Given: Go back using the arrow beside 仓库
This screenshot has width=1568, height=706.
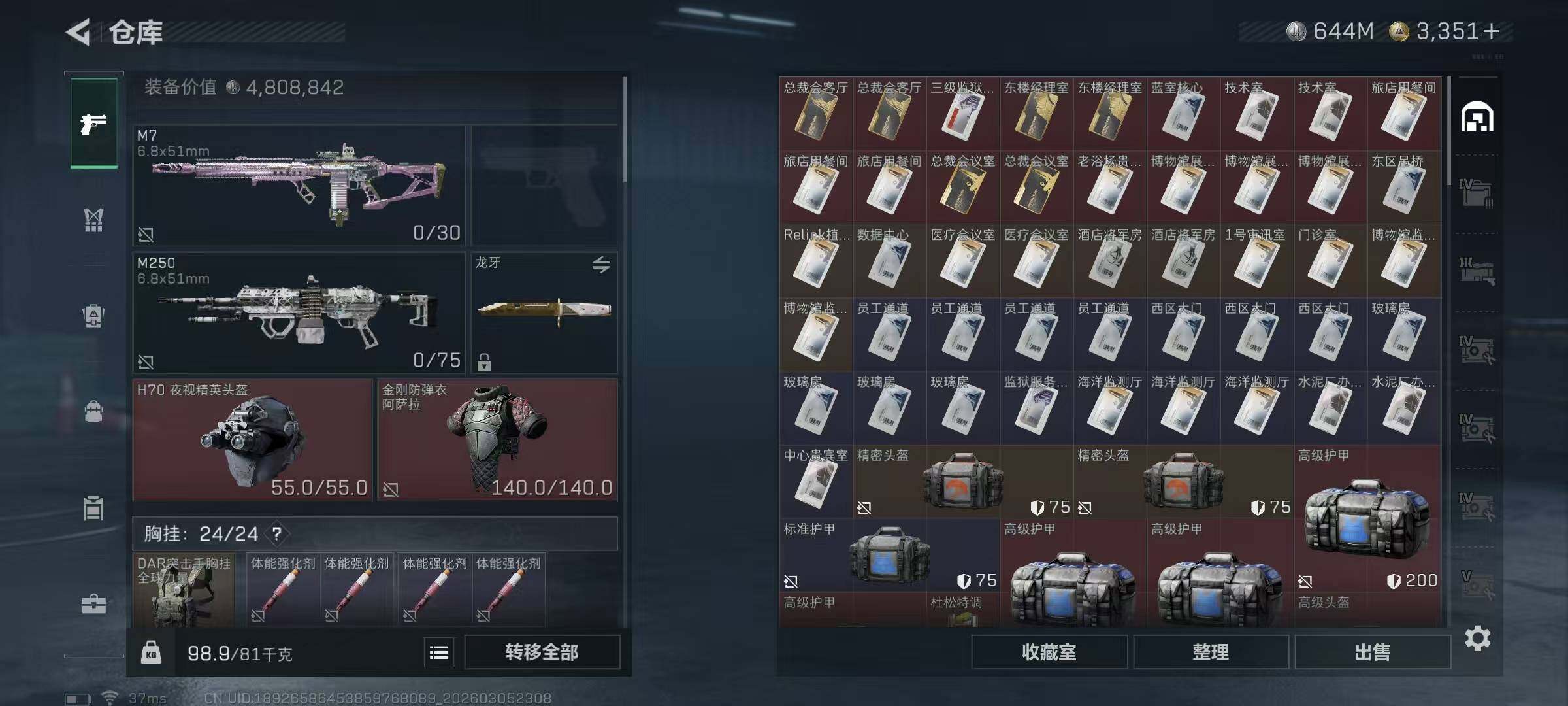Looking at the screenshot, I should click(x=78, y=32).
